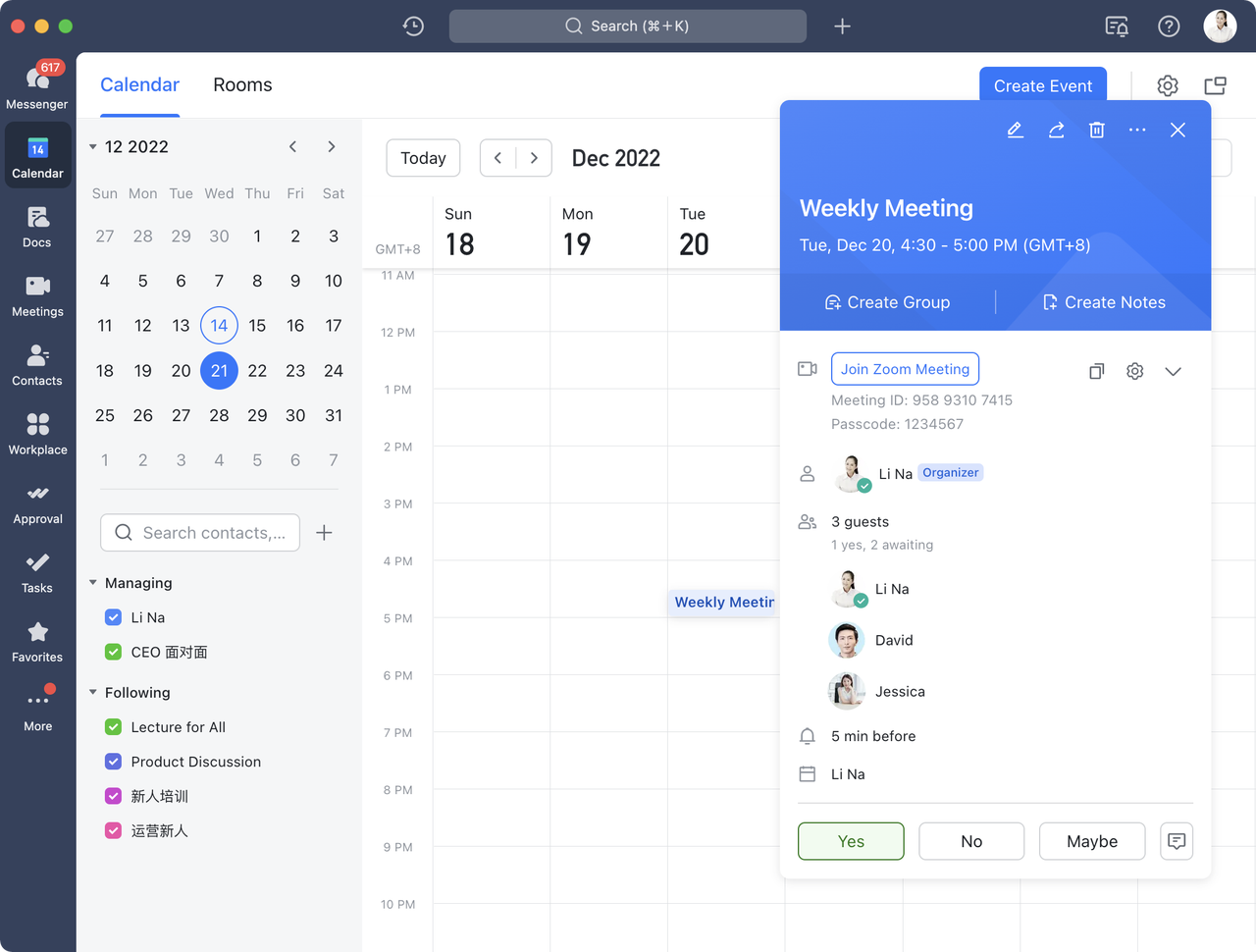This screenshot has height=952, width=1256.
Task: Open Approval from the left sidebar
Action: [x=37, y=503]
